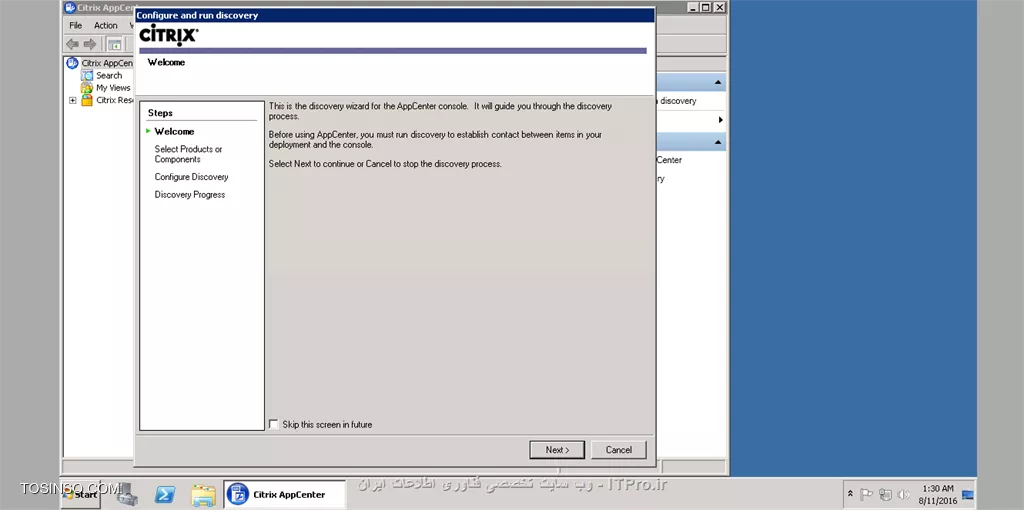This screenshot has width=1024, height=510.
Task: Collapse the upper Actions pane section
Action: point(718,82)
